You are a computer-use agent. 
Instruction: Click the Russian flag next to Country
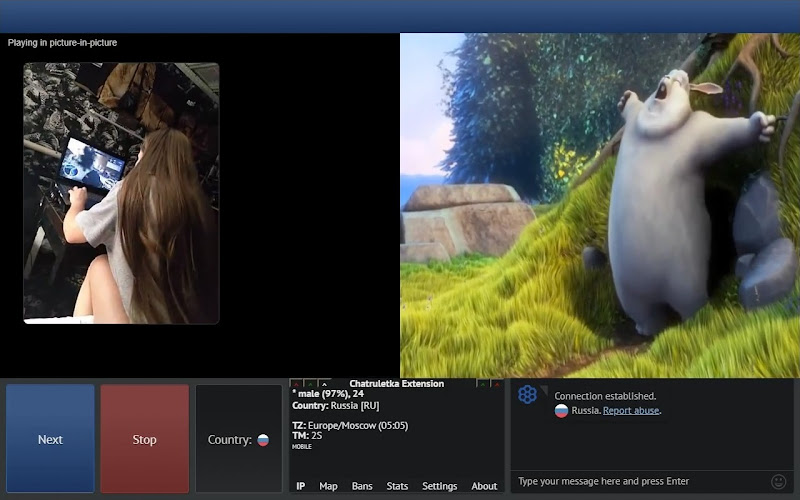coord(263,440)
